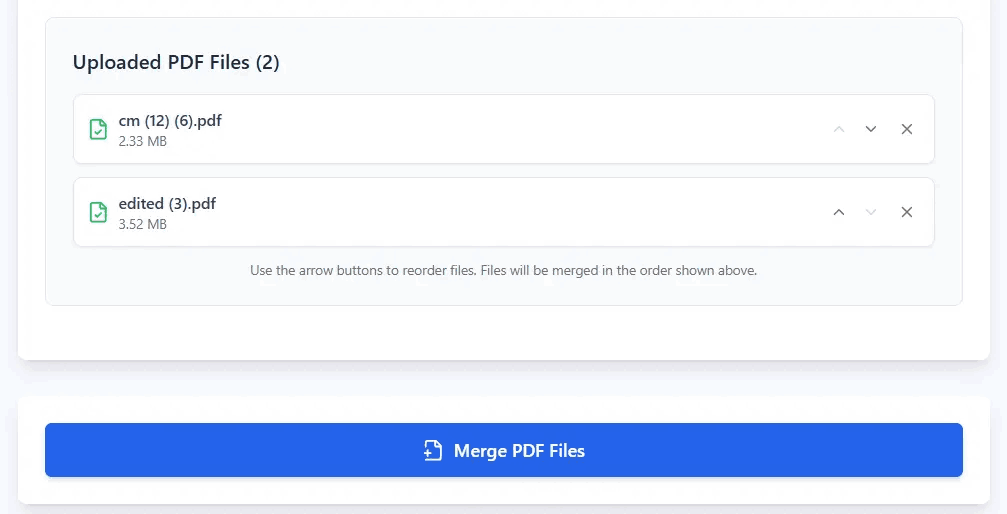
Task: Click the reorder instructions hint text
Action: (503, 271)
